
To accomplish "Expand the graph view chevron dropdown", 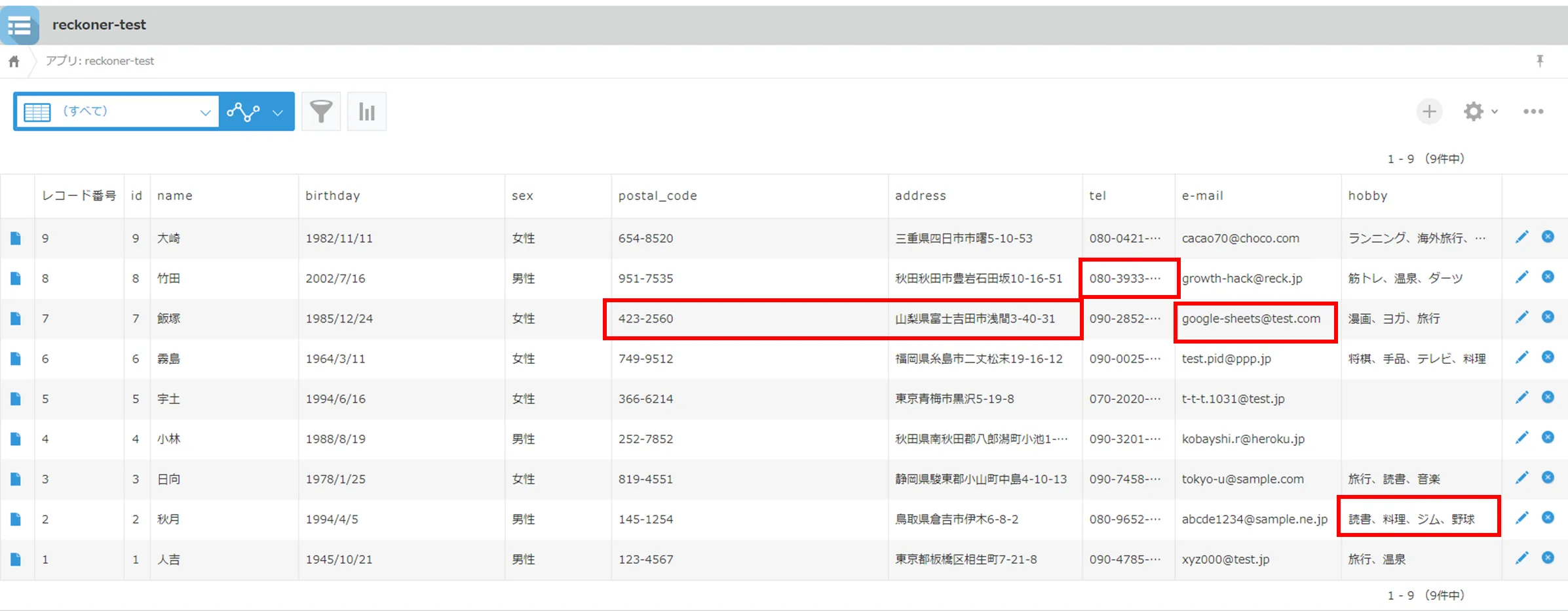I will [278, 112].
